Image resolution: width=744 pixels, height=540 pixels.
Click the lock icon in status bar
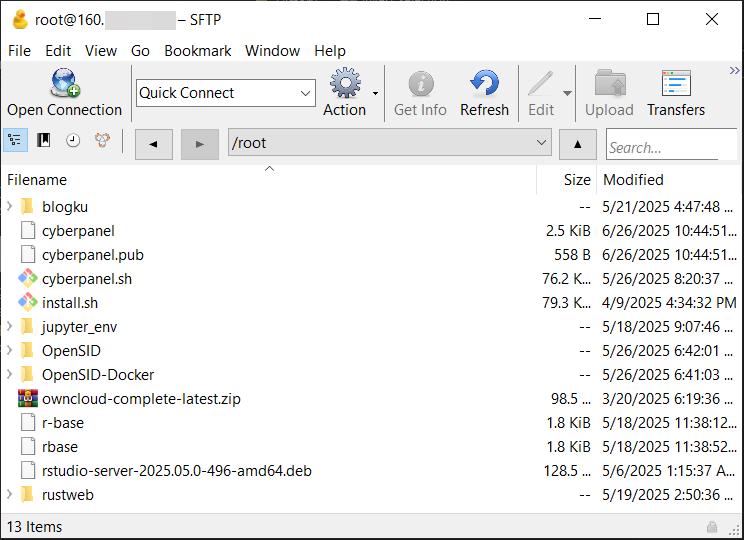point(712,527)
